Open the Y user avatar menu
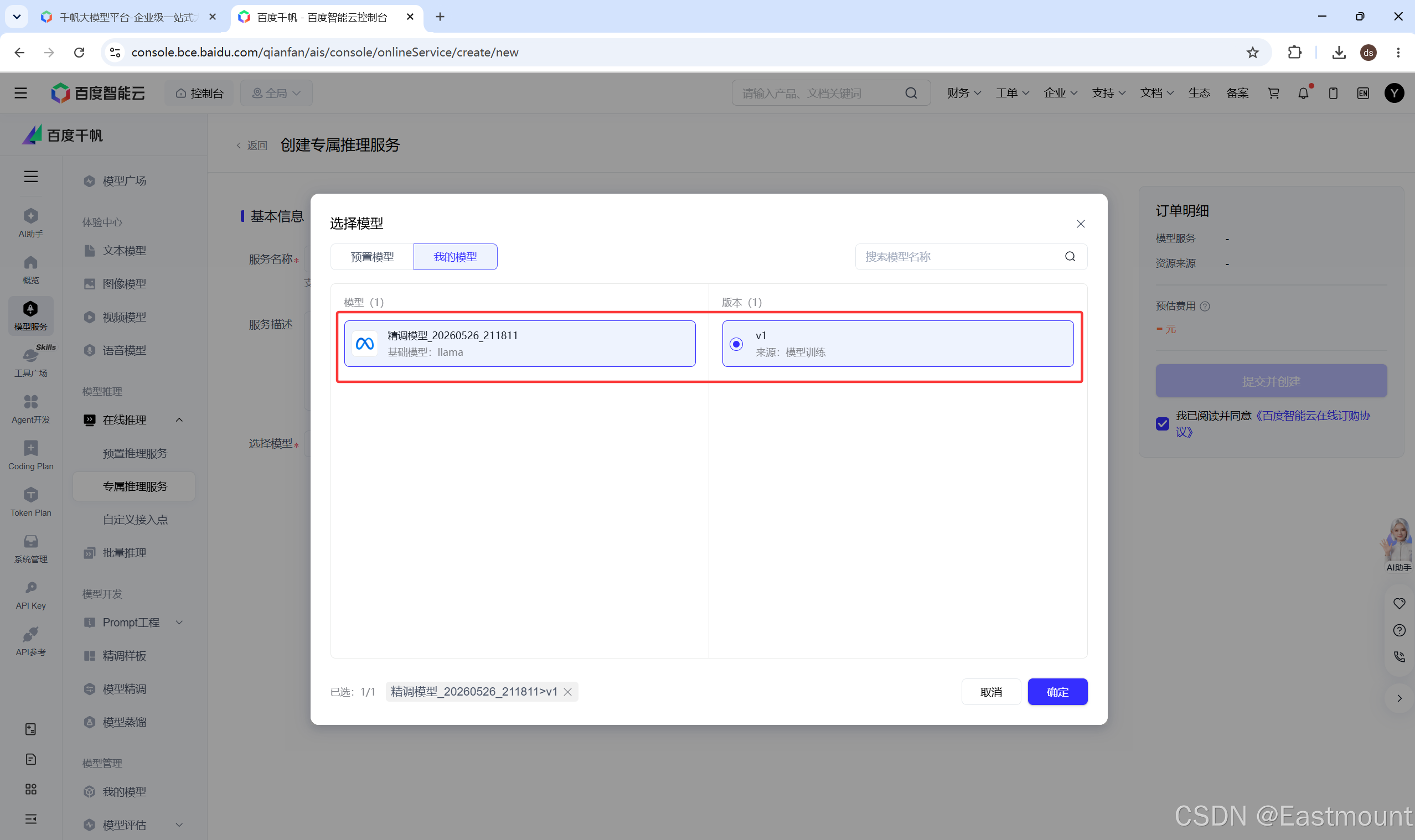 click(x=1394, y=93)
